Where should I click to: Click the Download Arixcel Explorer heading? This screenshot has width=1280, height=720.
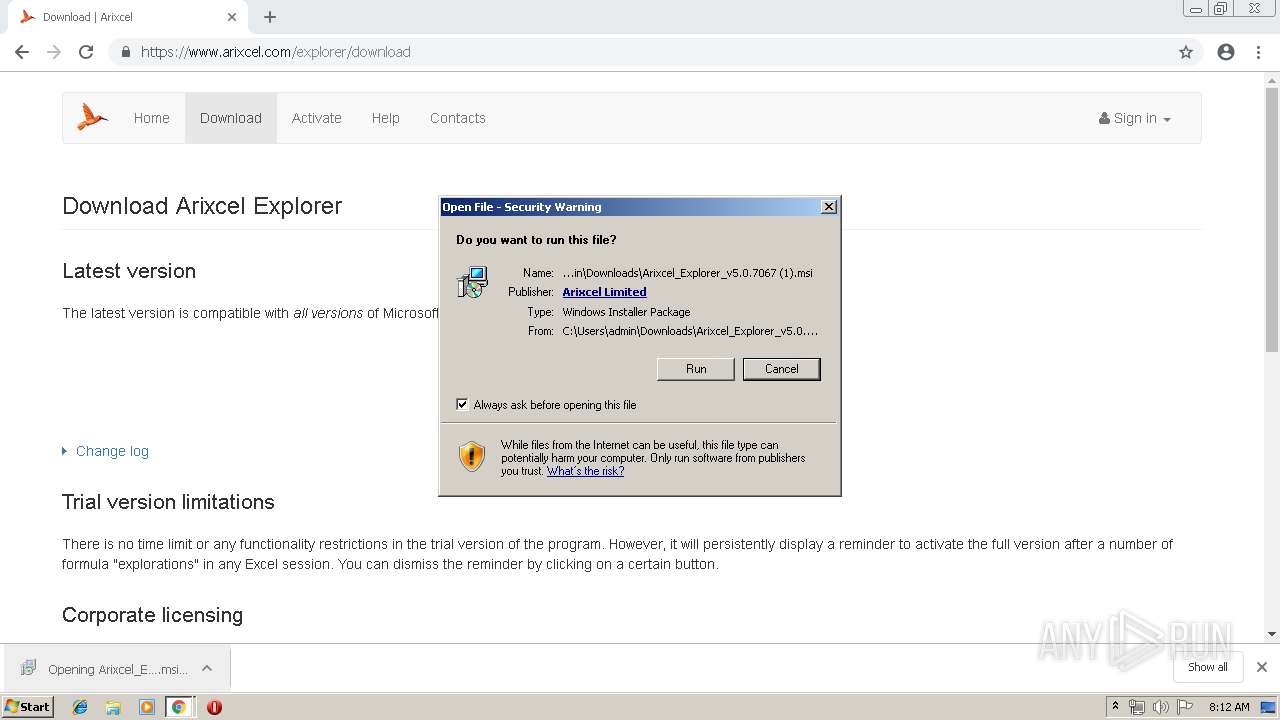202,206
